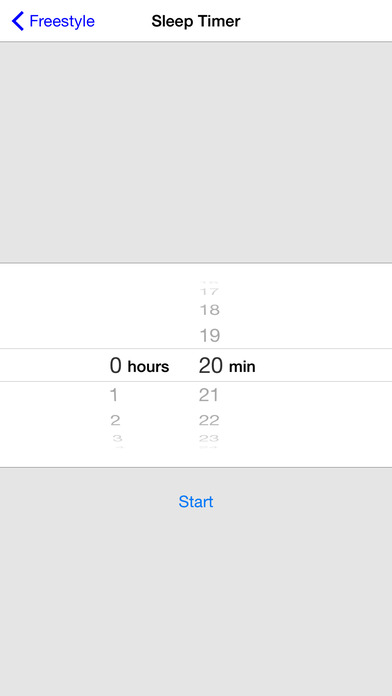The height and width of the screenshot is (696, 392).
Task: Select 2 in the hours wheel
Action: tap(115, 420)
